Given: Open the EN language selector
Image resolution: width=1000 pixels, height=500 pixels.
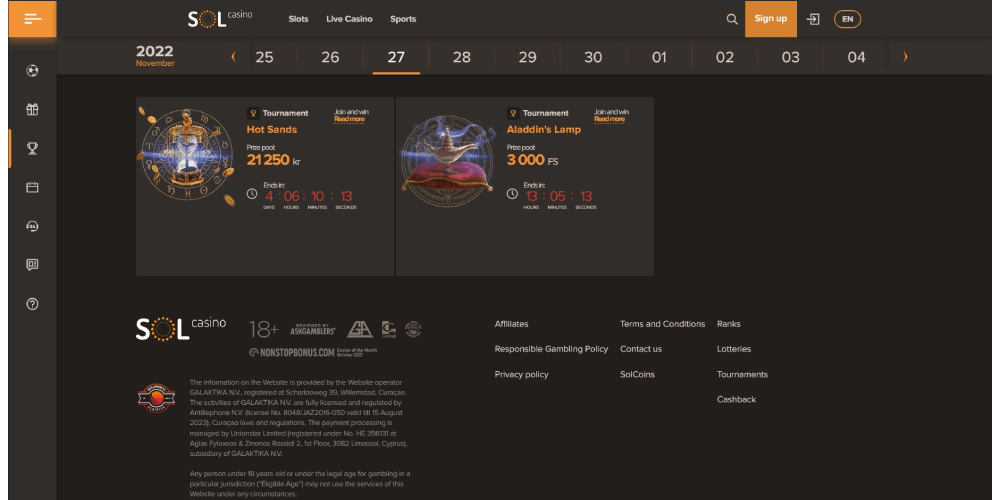Looking at the screenshot, I should (x=847, y=19).
